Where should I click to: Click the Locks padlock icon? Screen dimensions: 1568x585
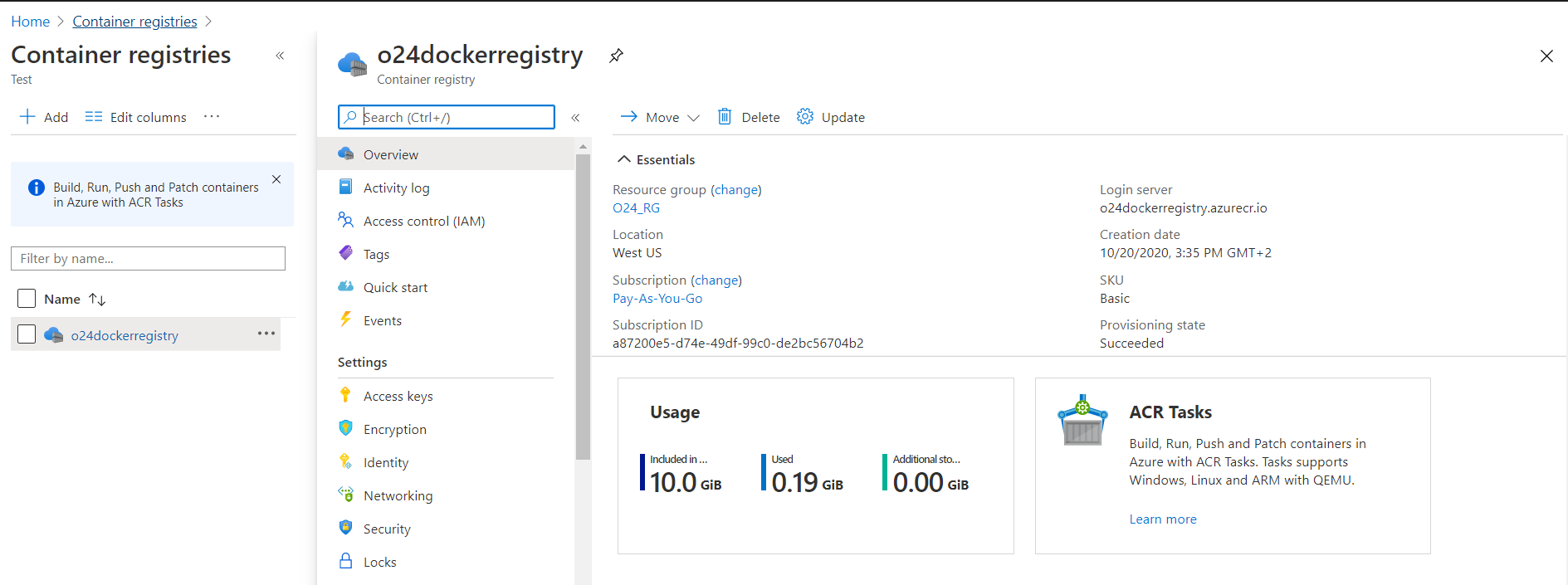(345, 562)
